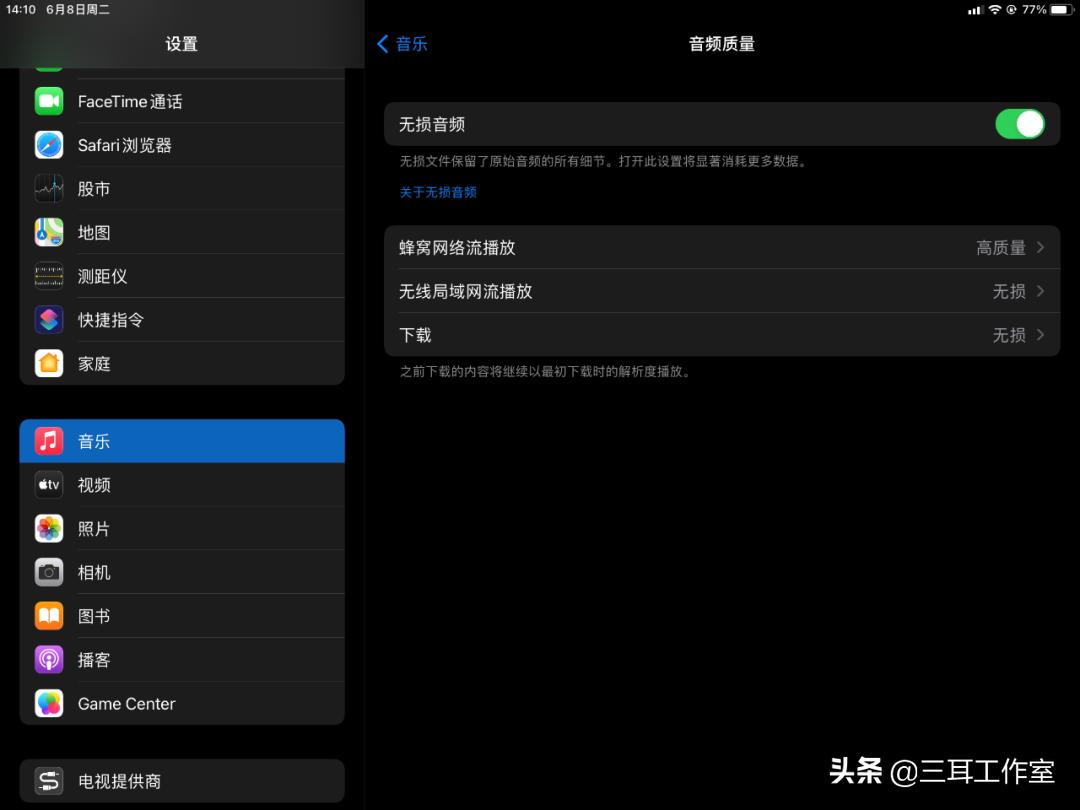Expand 蜂窝网络流播放 quality options
This screenshot has height=810, width=1080.
click(720, 247)
